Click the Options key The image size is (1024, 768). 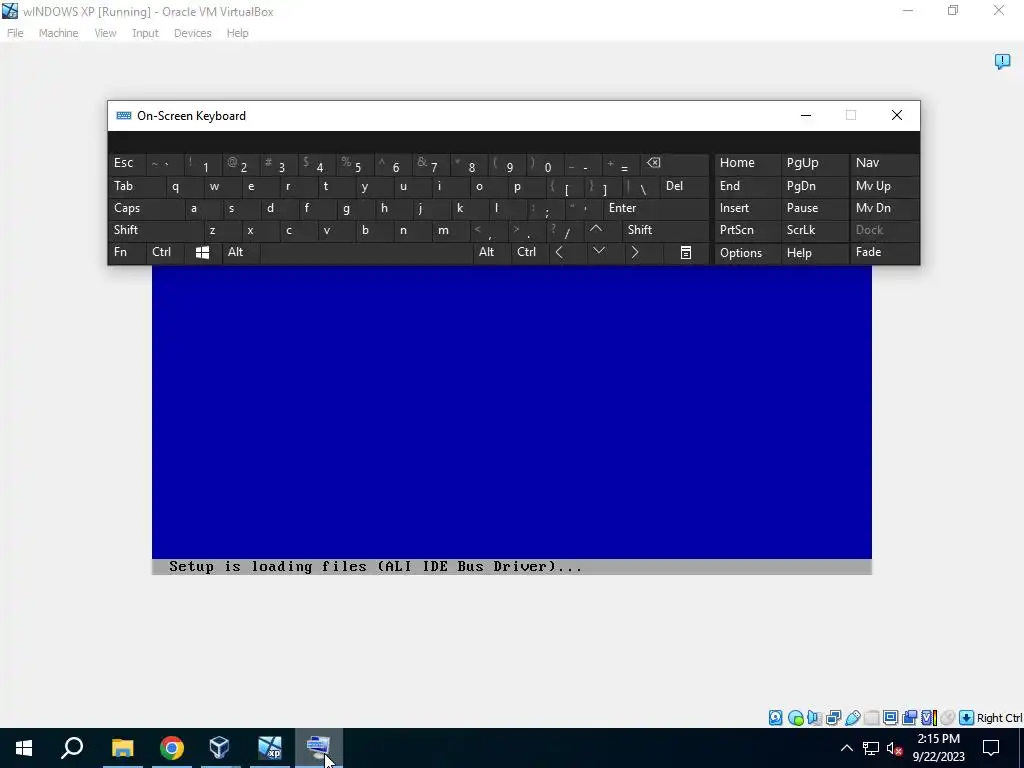click(747, 252)
